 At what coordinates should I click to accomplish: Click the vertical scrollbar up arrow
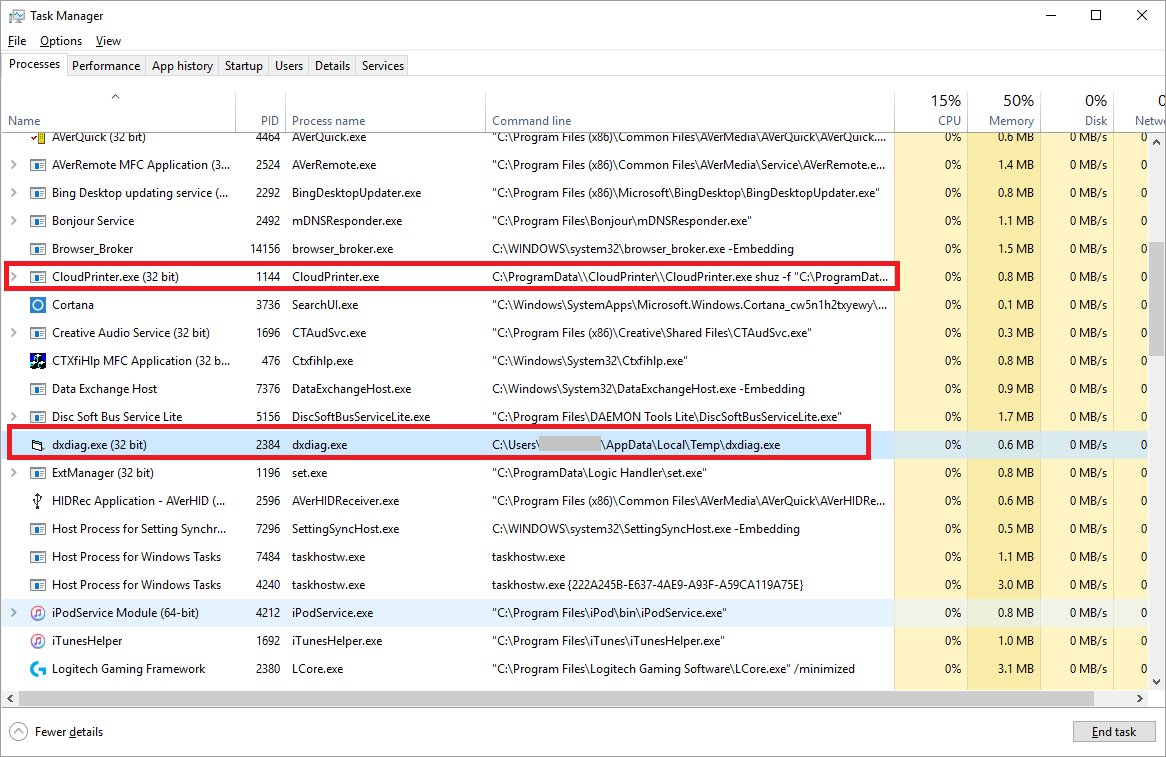(1156, 141)
